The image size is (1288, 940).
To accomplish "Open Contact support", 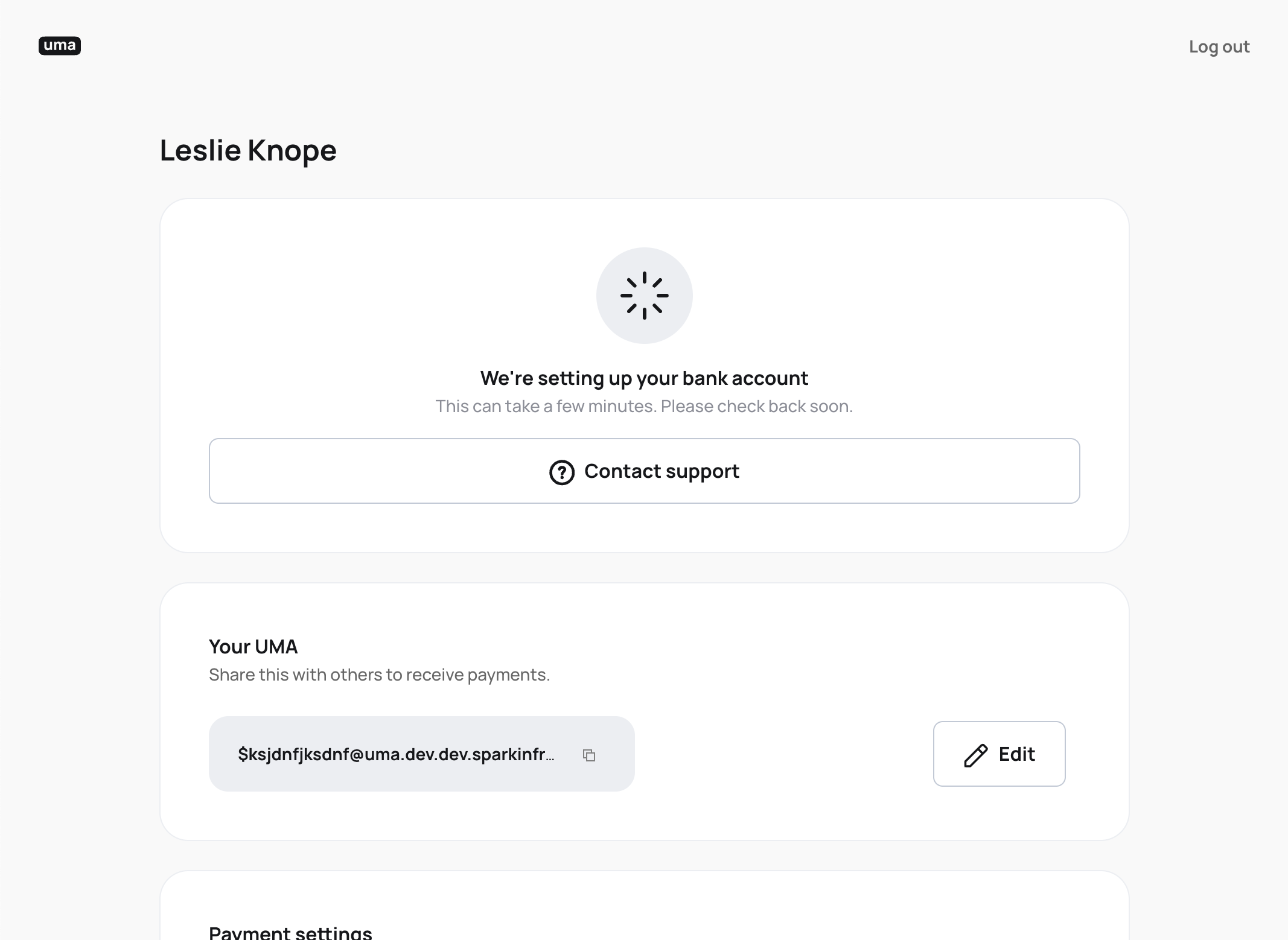I will tap(645, 471).
